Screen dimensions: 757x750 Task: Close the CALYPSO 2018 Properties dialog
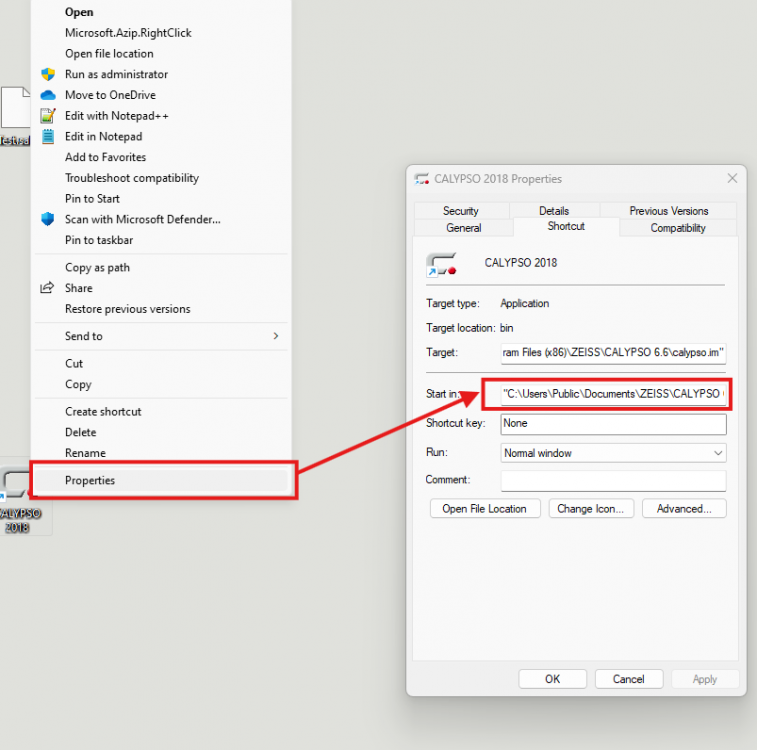[x=732, y=179]
